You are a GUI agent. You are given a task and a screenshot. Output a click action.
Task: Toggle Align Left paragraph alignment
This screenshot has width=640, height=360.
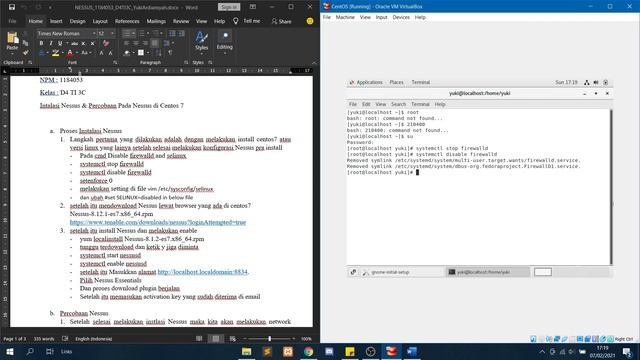(127, 43)
